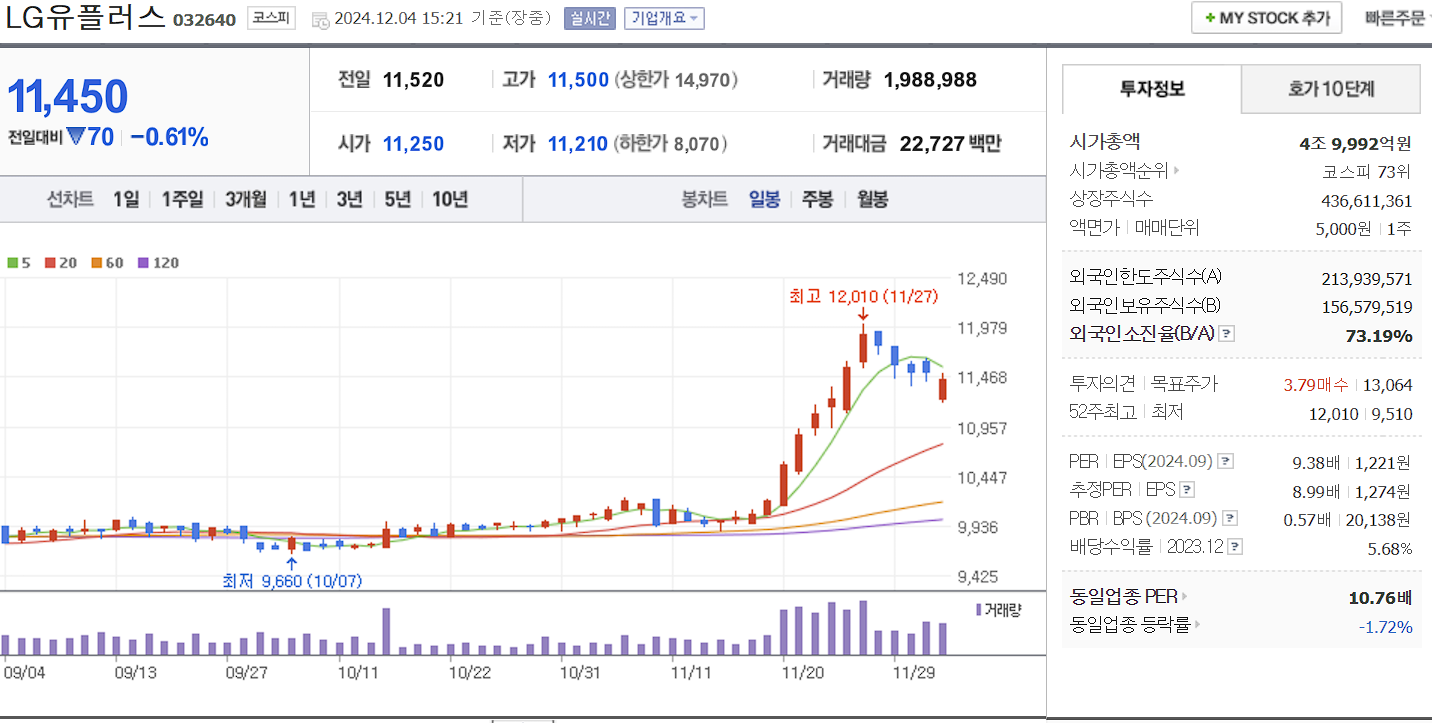
Task: Click the green 5-day moving average legend square
Action: tap(12, 263)
